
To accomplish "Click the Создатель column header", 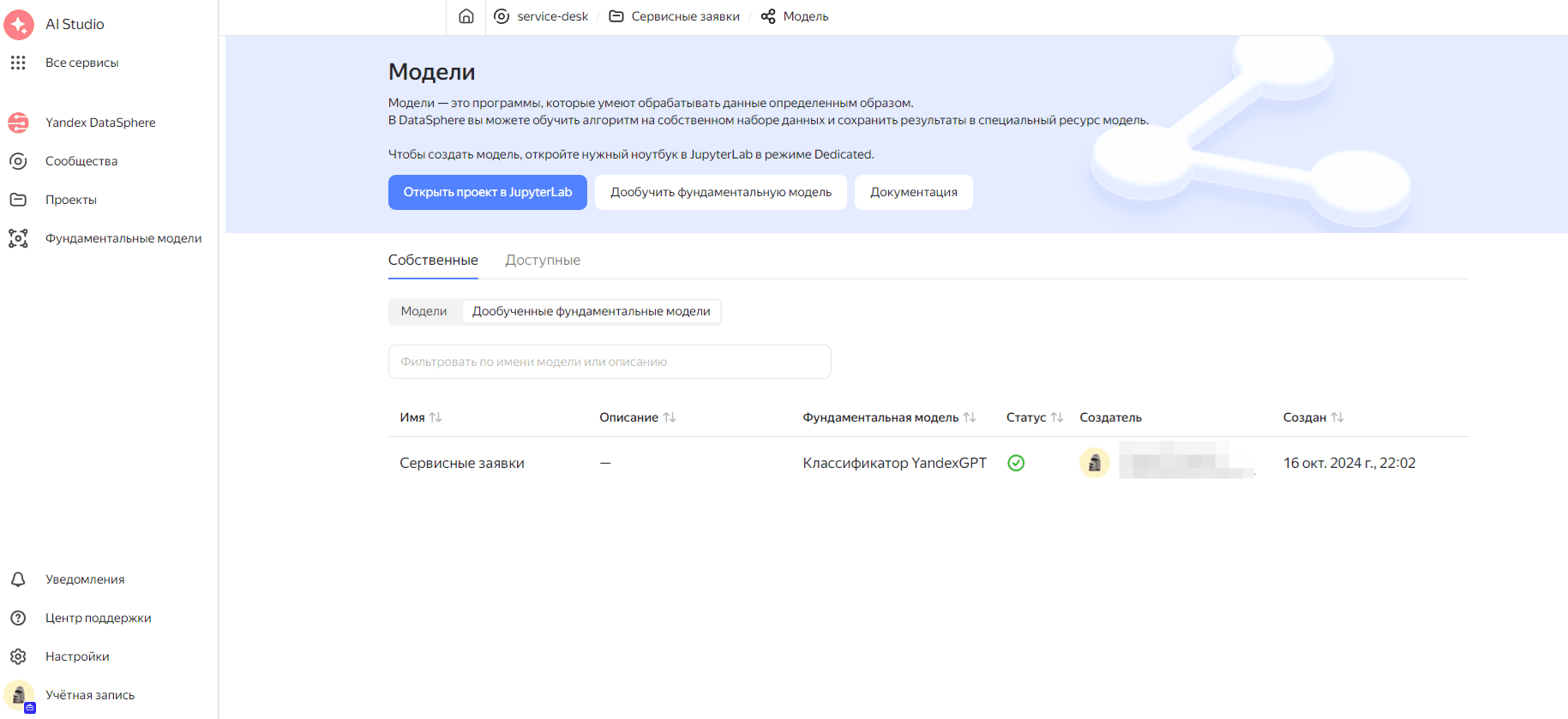I will pyautogui.click(x=1110, y=417).
